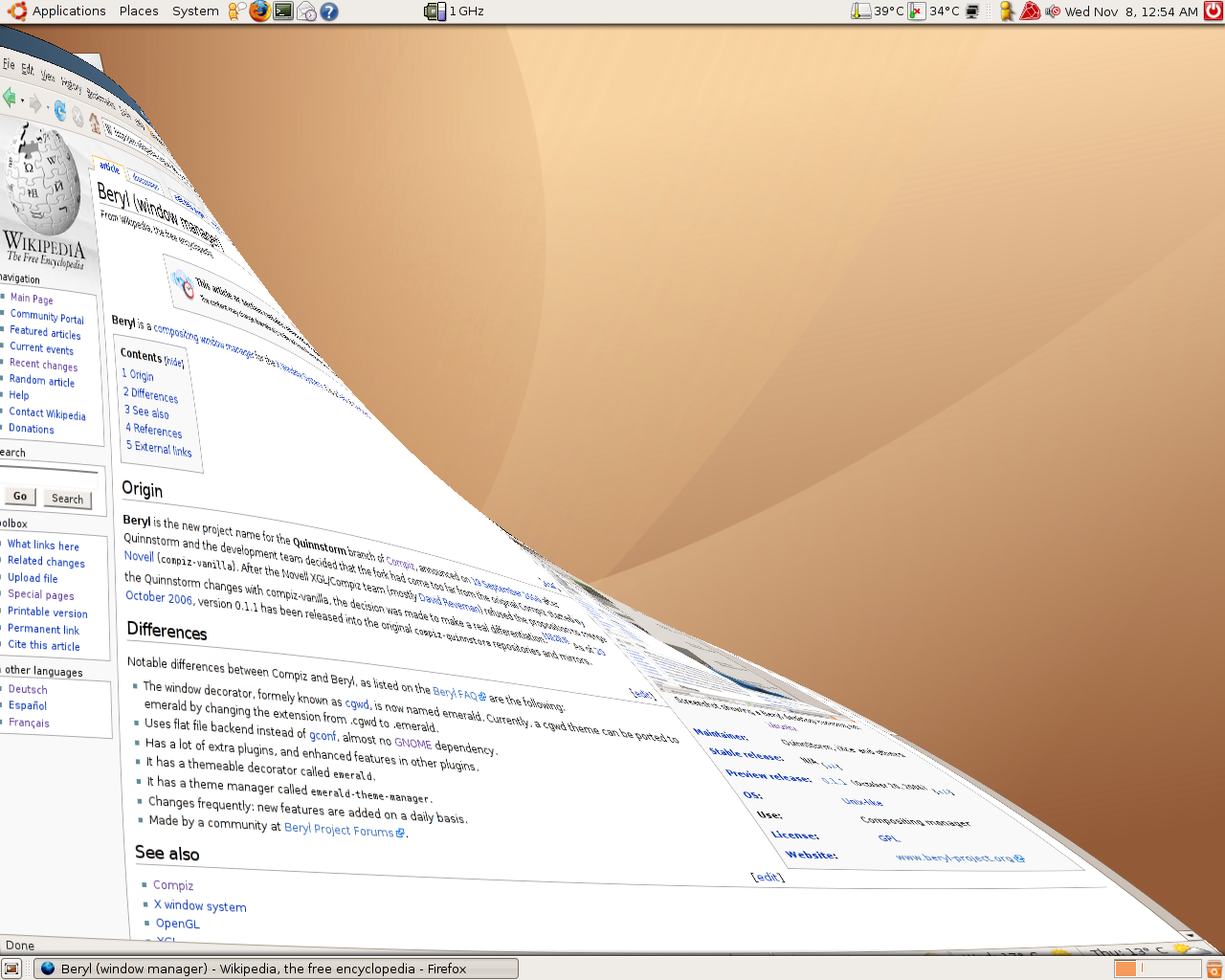The image size is (1225, 980).
Task: Open the System menu
Action: pyautogui.click(x=195, y=11)
